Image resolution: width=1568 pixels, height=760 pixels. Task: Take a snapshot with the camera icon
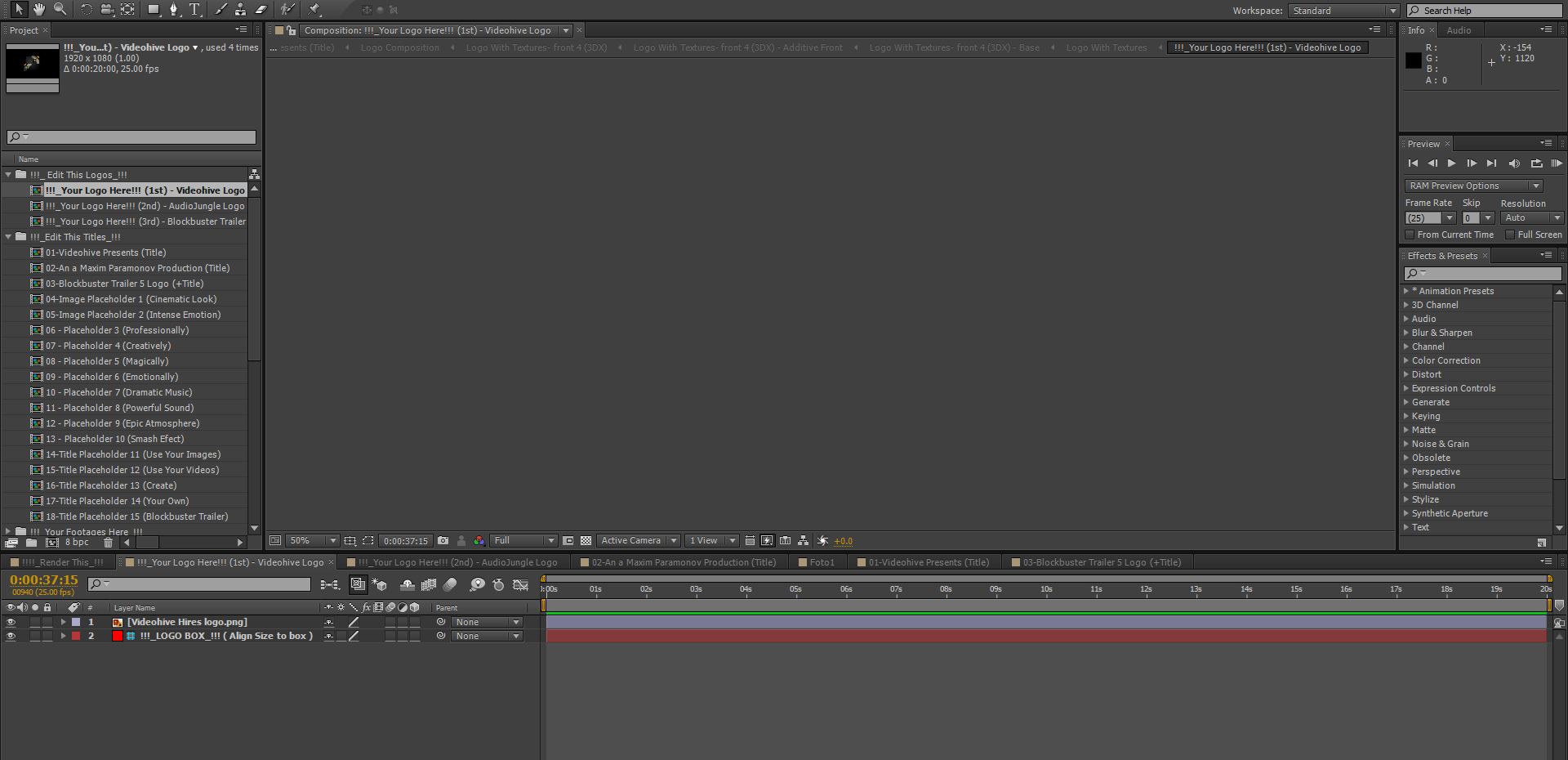click(x=443, y=541)
